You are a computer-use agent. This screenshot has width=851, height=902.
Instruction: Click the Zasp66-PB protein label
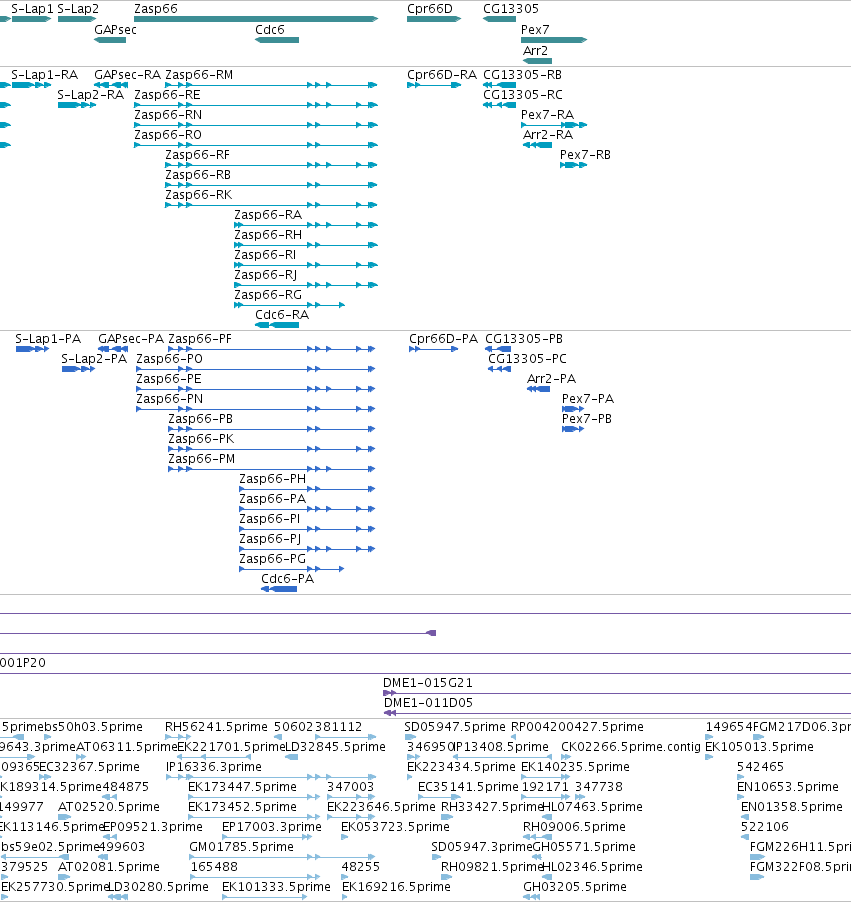[x=200, y=419]
